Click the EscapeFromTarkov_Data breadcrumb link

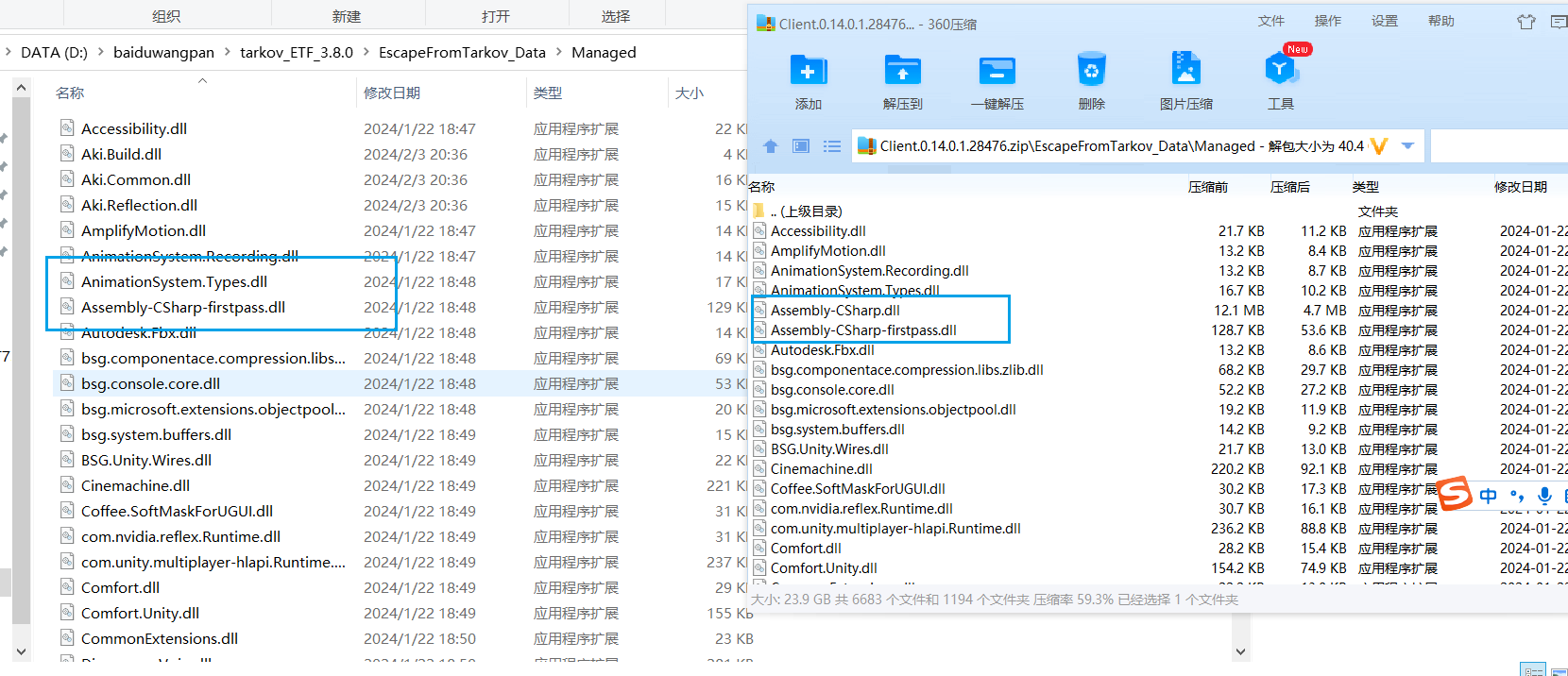click(x=462, y=53)
